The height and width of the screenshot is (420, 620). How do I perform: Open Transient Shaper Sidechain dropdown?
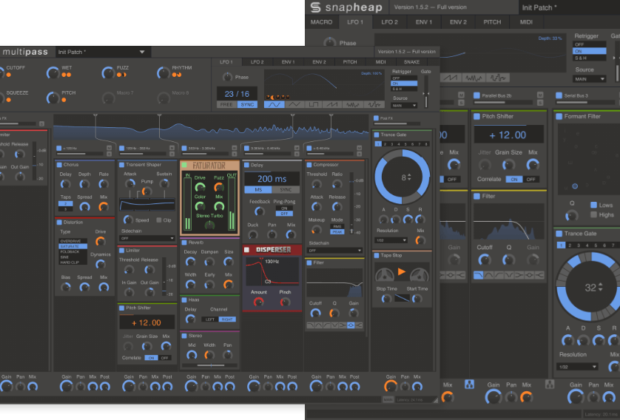coord(147,238)
